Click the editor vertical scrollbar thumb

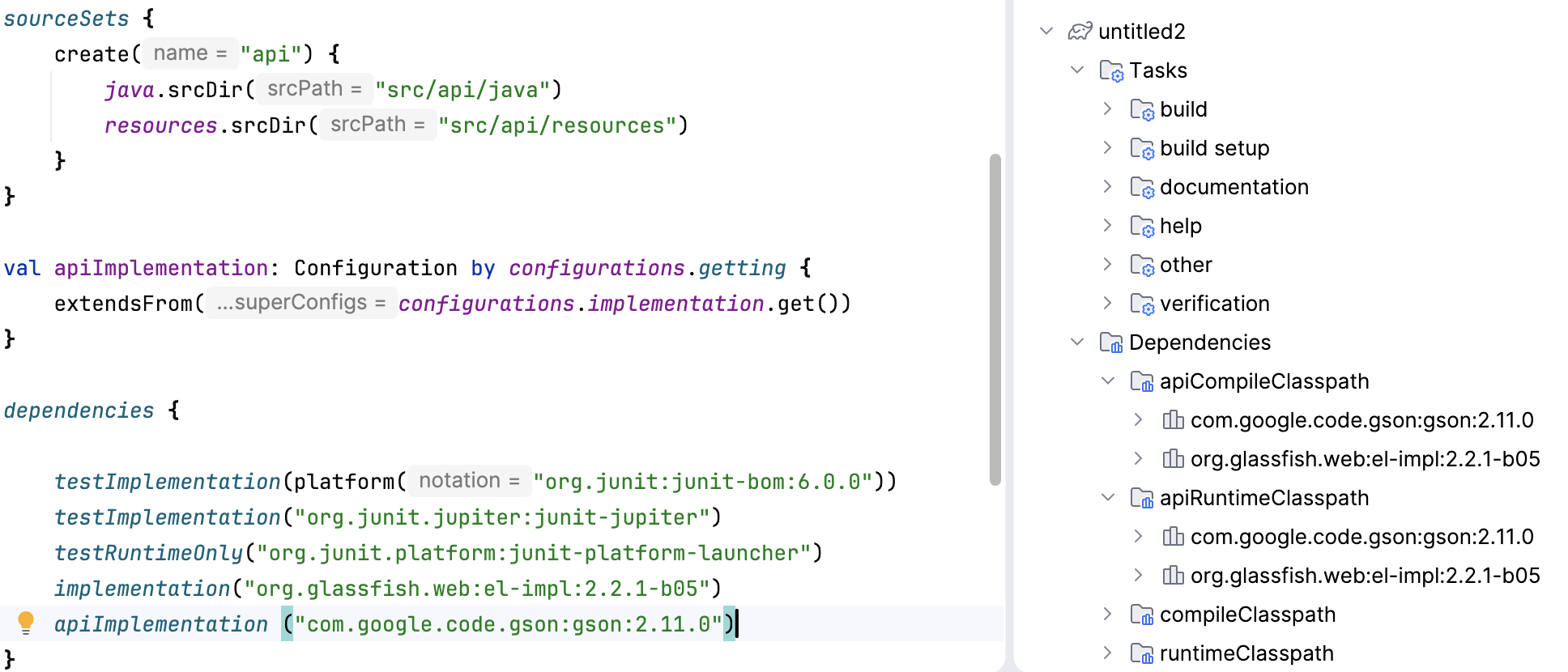tap(995, 320)
